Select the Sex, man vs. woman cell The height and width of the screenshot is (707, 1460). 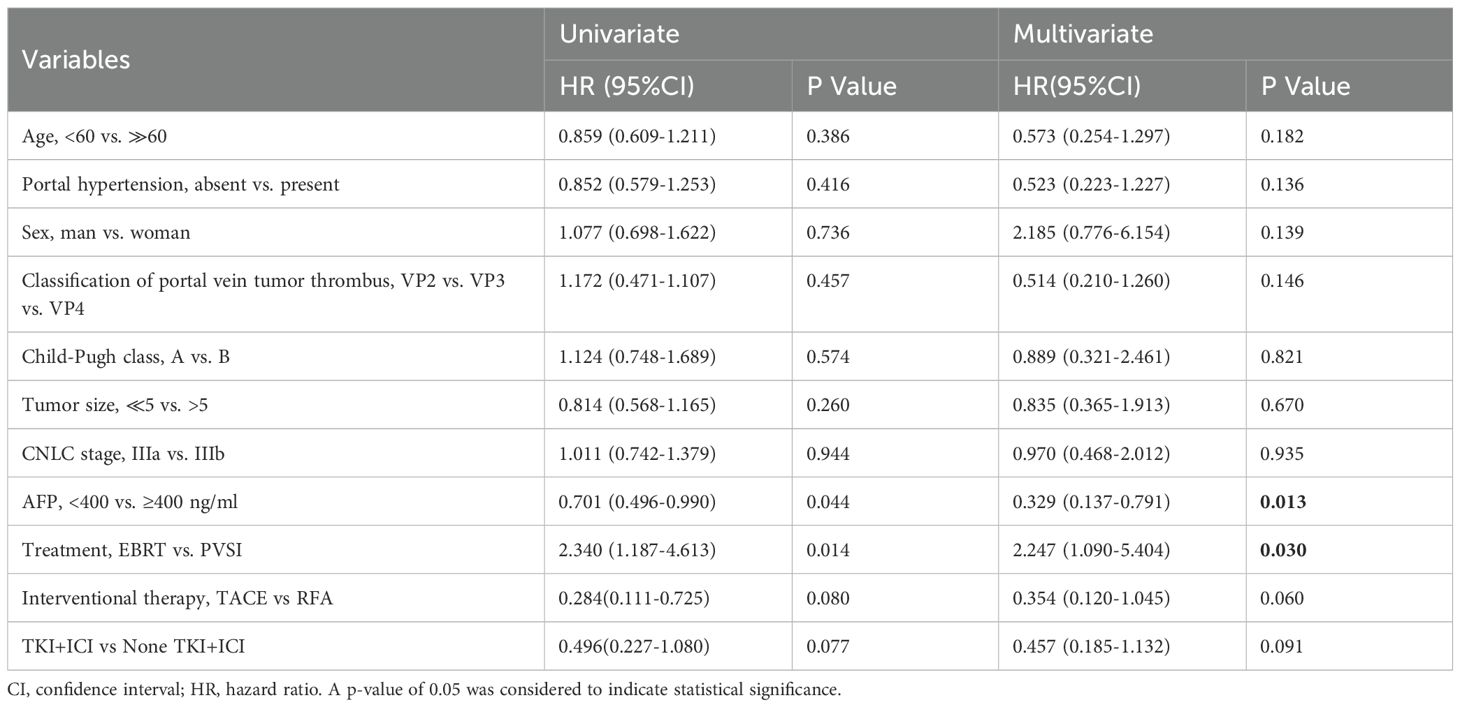[x=106, y=233]
